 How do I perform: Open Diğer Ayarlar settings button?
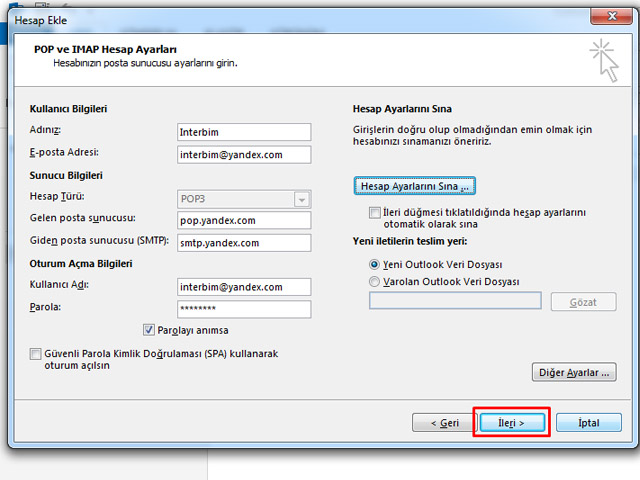click(x=573, y=373)
